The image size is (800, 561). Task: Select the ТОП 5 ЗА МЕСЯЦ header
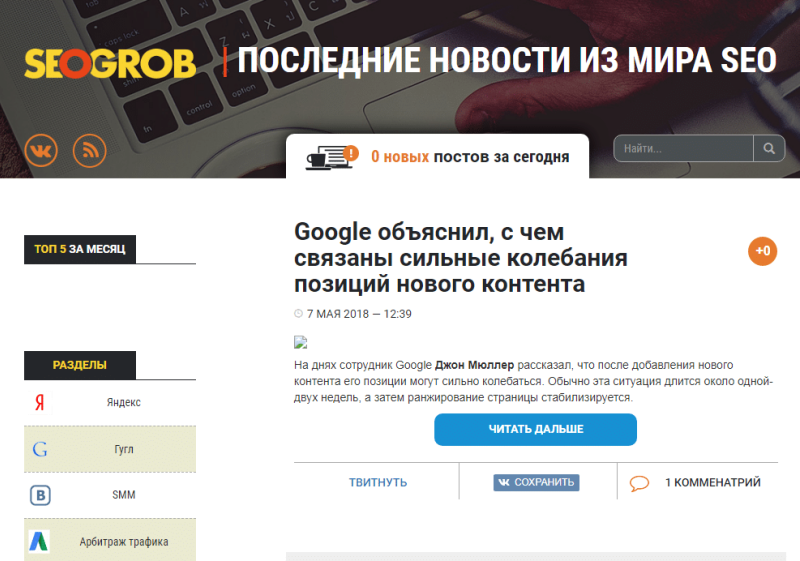(x=80, y=249)
